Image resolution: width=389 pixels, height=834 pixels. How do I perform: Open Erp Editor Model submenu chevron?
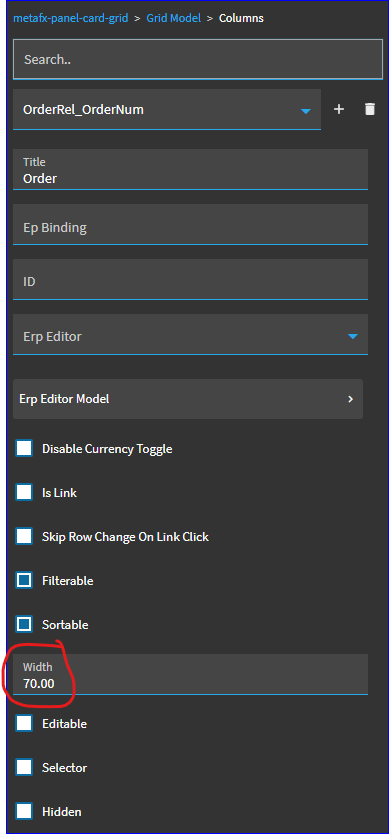350,399
